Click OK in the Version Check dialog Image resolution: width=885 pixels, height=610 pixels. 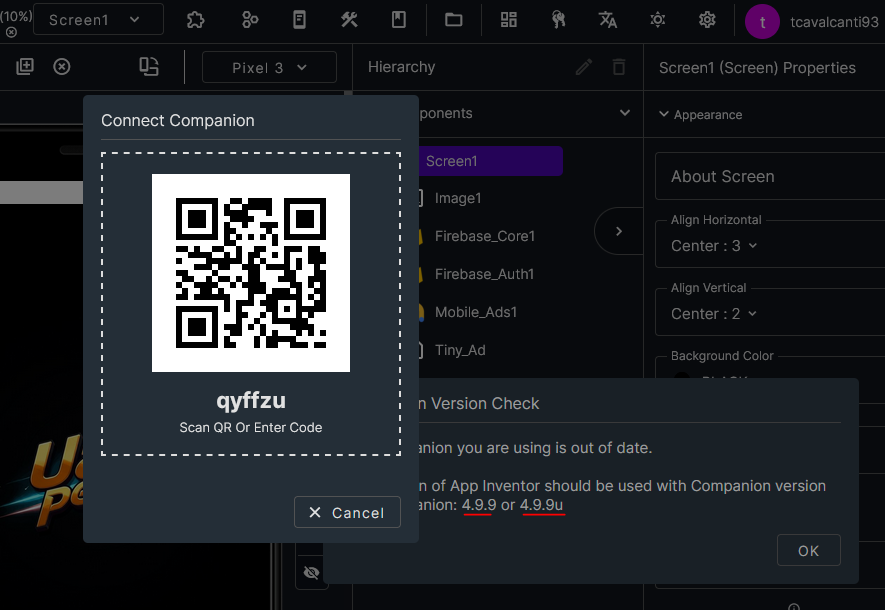coord(808,550)
